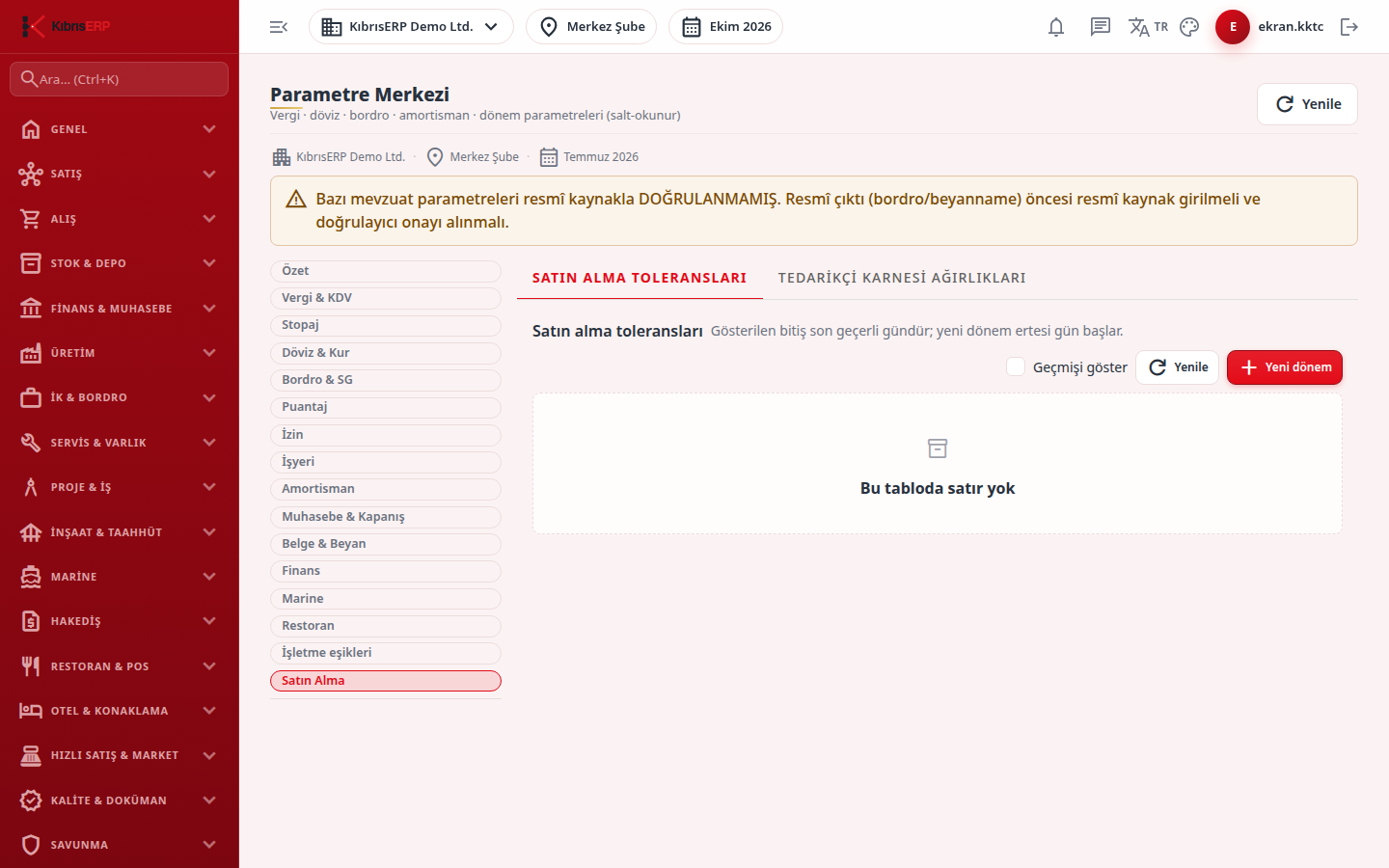Open the Bordro & SG category
Image resolution: width=1389 pixels, height=868 pixels.
pos(386,380)
